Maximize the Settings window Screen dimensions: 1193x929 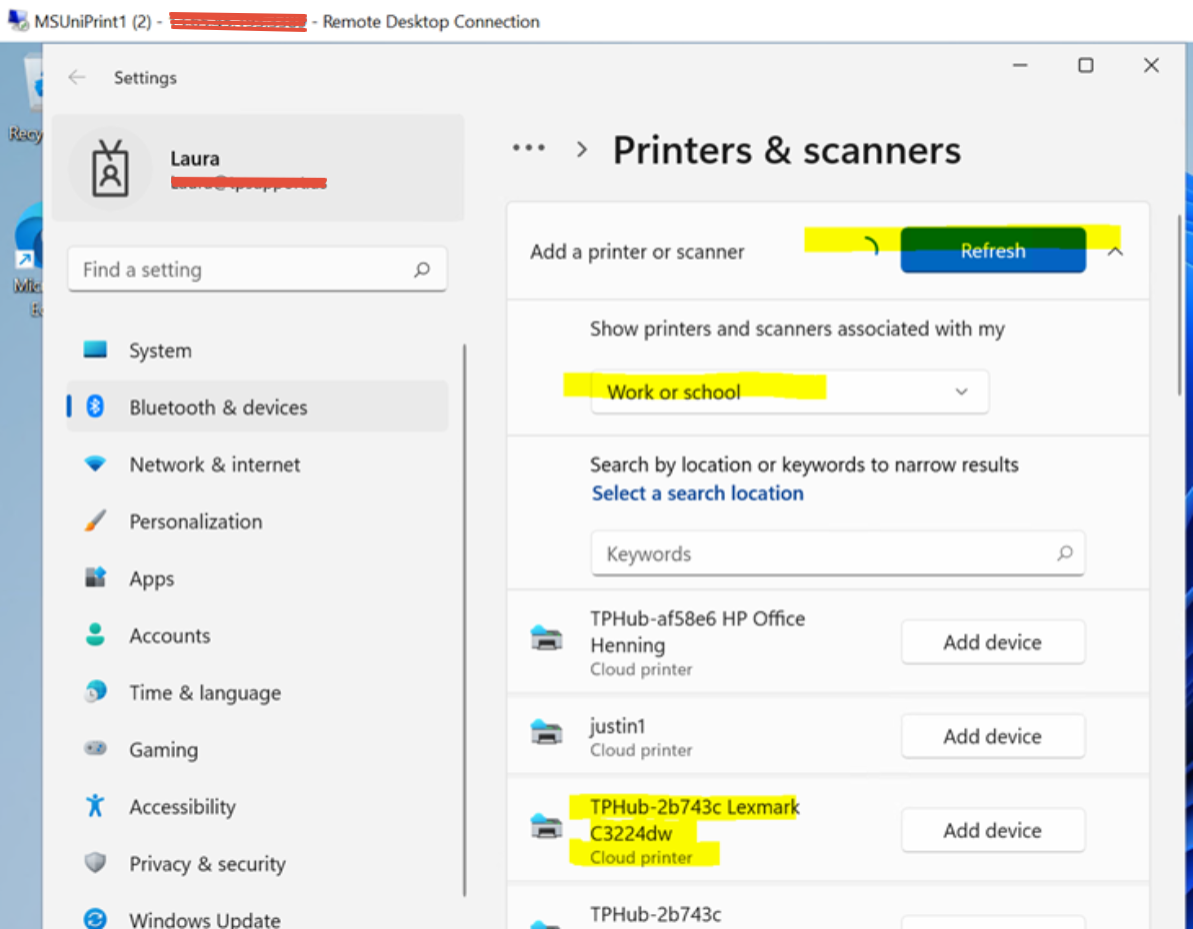pyautogui.click(x=1086, y=65)
